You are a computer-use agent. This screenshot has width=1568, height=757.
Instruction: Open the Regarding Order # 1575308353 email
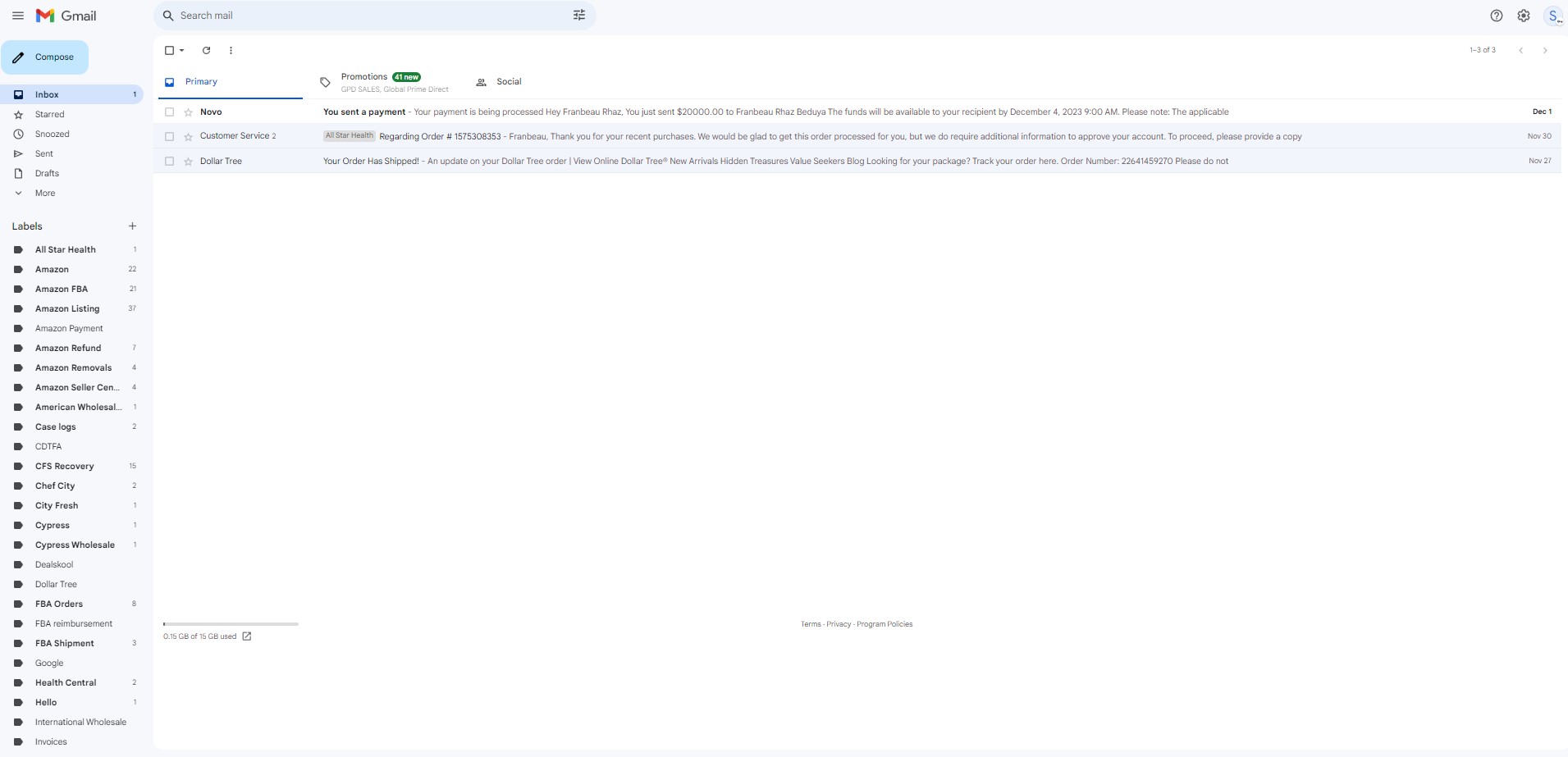(x=859, y=137)
